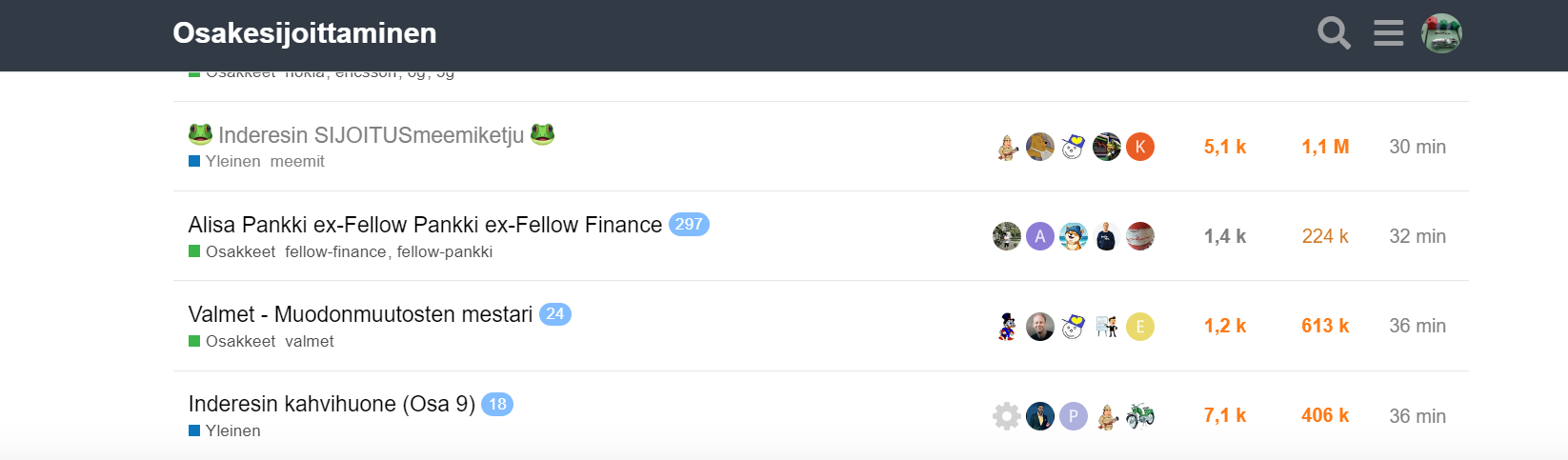Click the 24 unread badge on Valmet

click(555, 314)
